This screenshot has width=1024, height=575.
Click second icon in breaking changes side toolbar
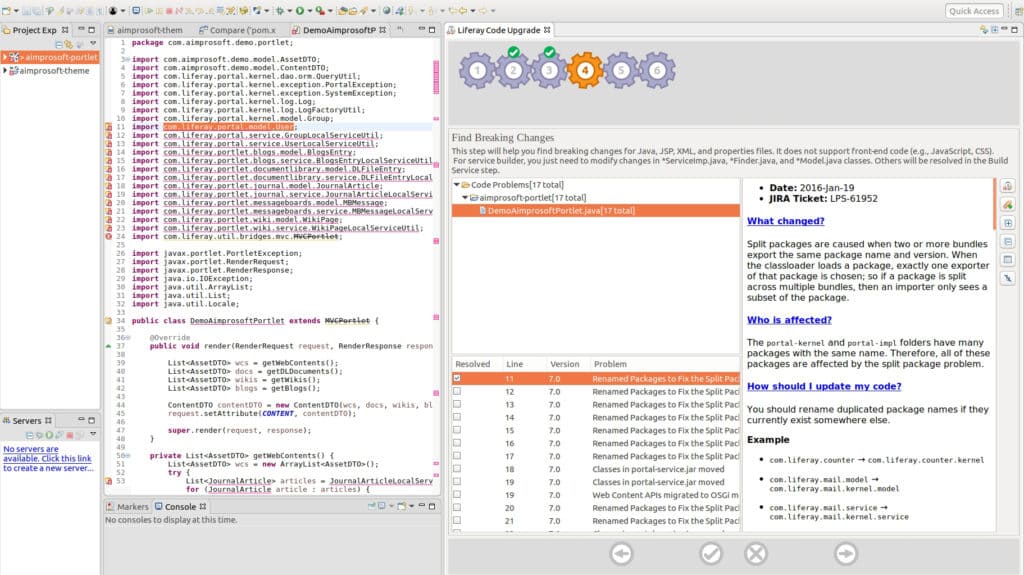coord(1008,205)
